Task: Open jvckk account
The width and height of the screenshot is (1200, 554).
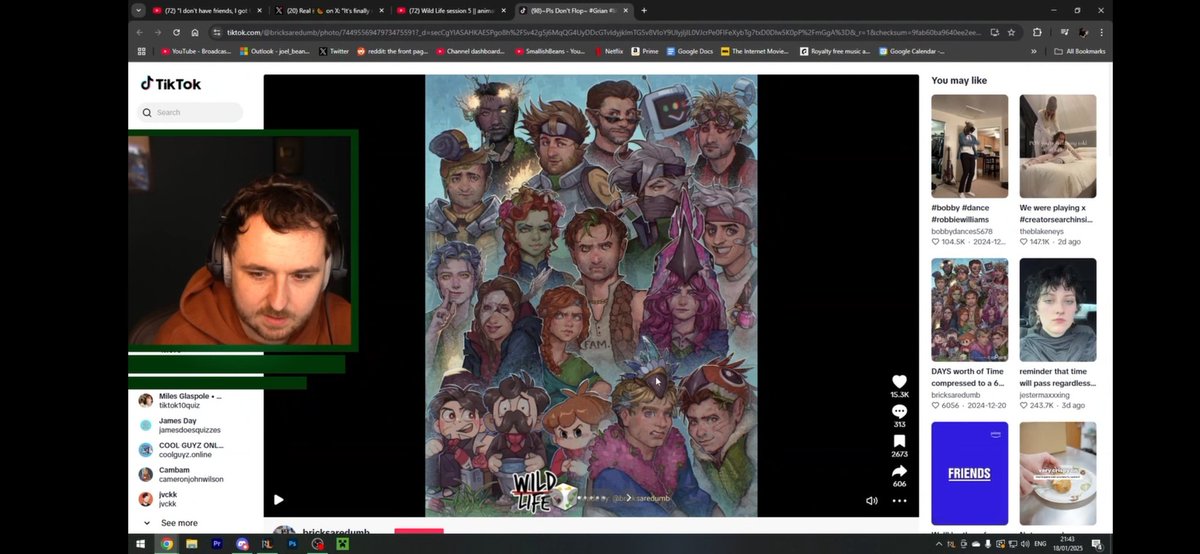Action: pos(160,499)
